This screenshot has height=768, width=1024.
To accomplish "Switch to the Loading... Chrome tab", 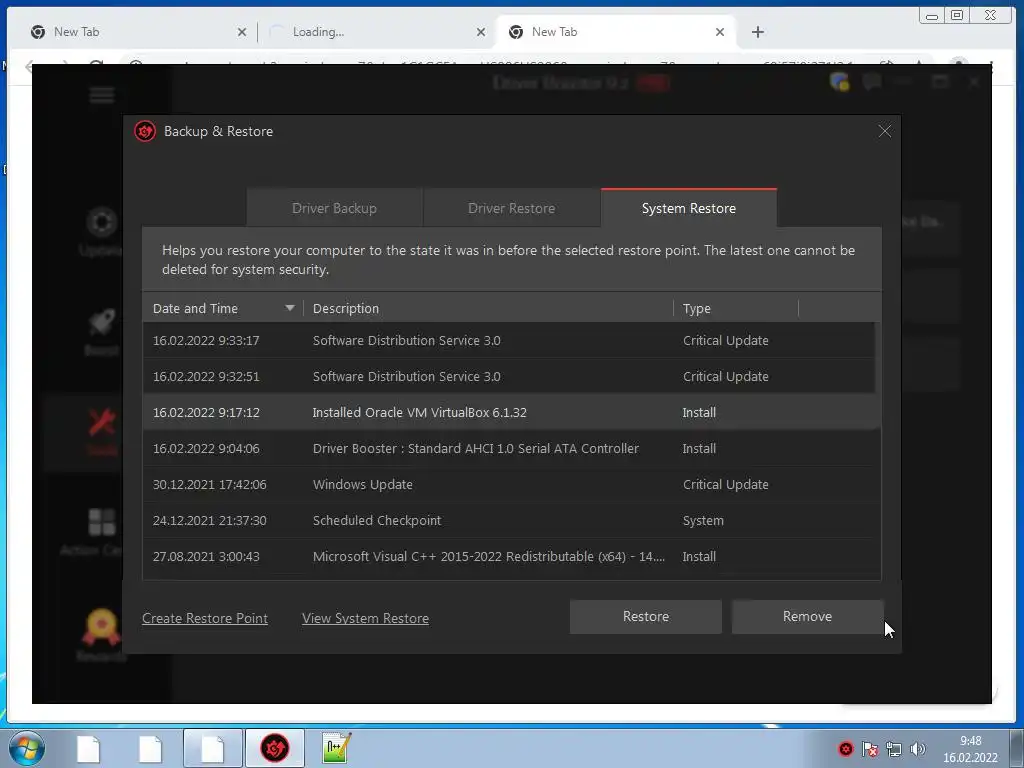I will pyautogui.click(x=377, y=31).
